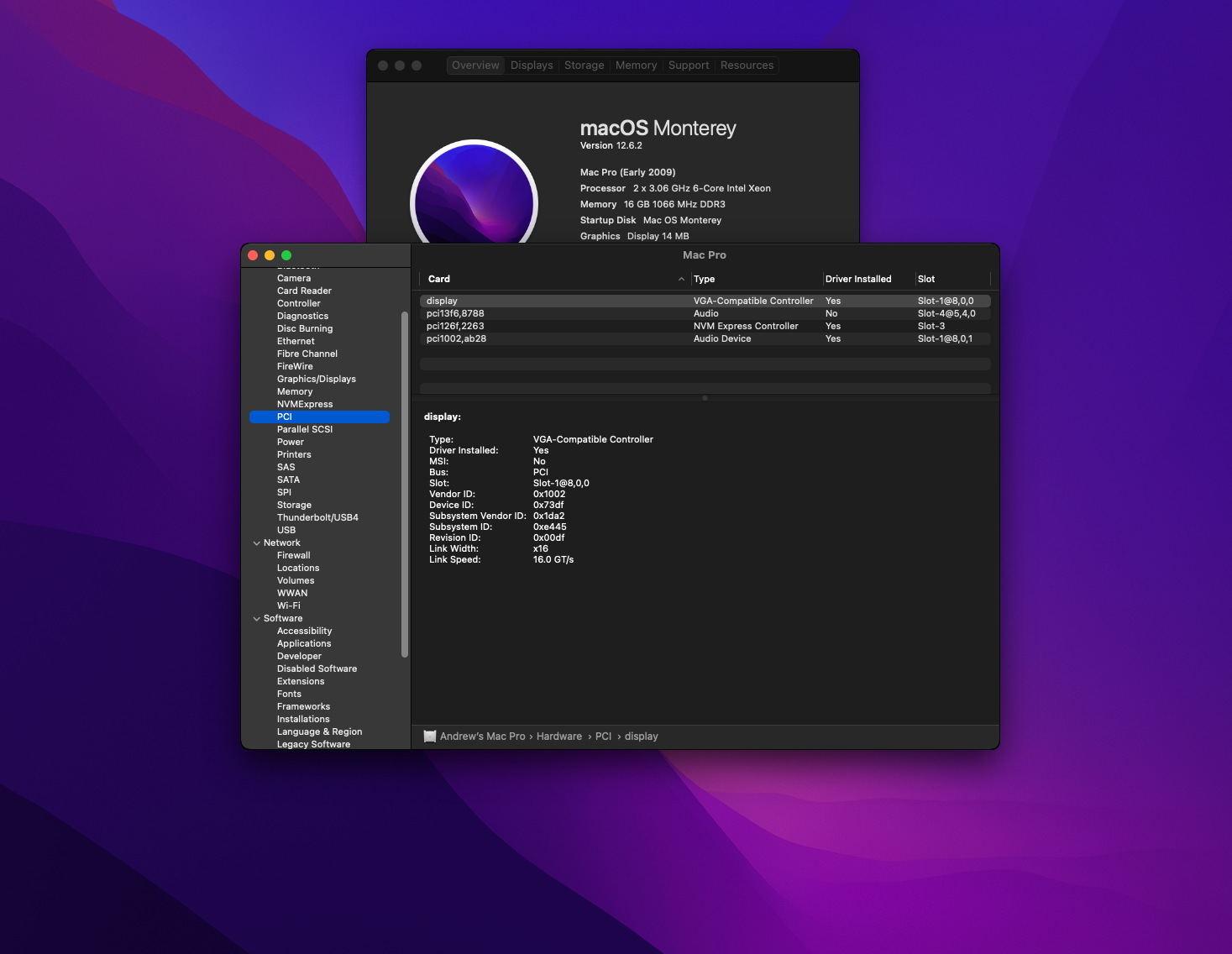Select NVMExpress in the hardware list
The image size is (1232, 954).
point(305,405)
